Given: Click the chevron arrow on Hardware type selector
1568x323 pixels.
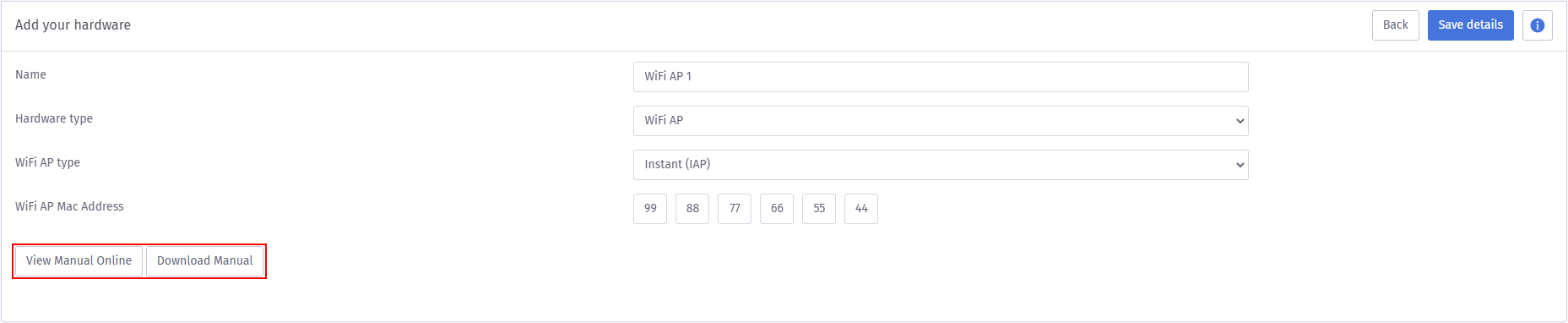Looking at the screenshot, I should click(1240, 121).
